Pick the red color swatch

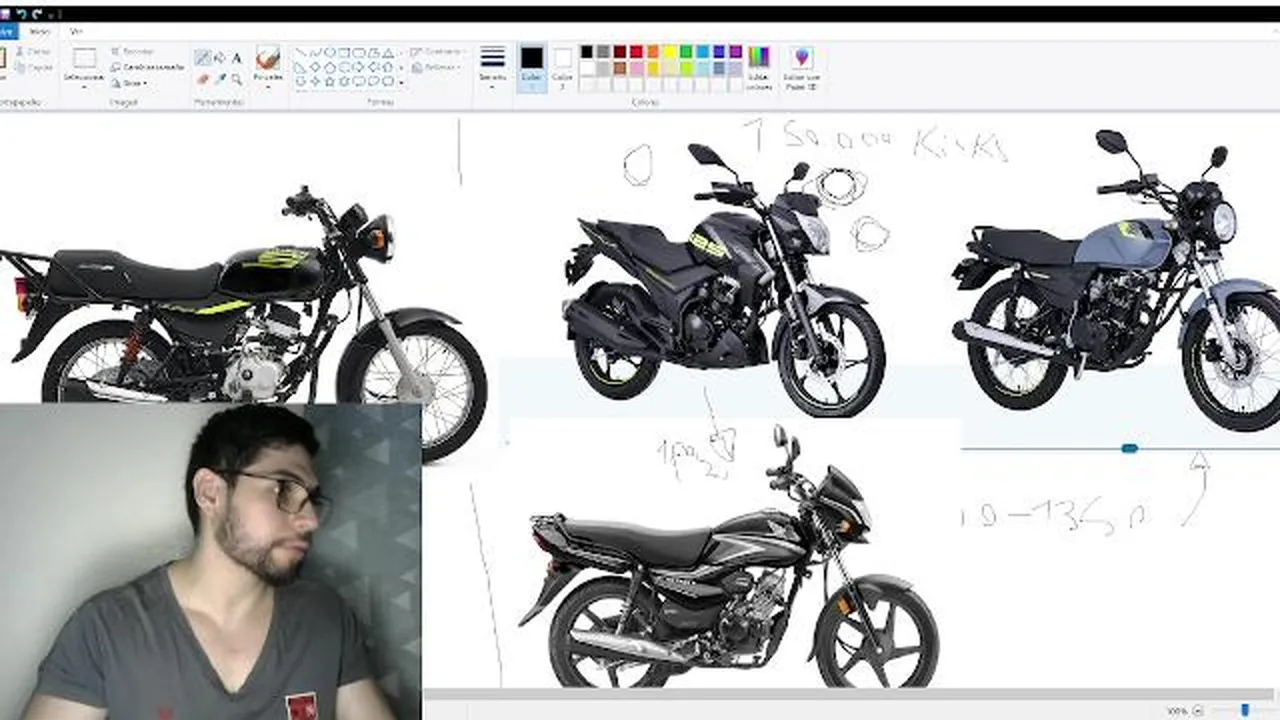point(636,52)
